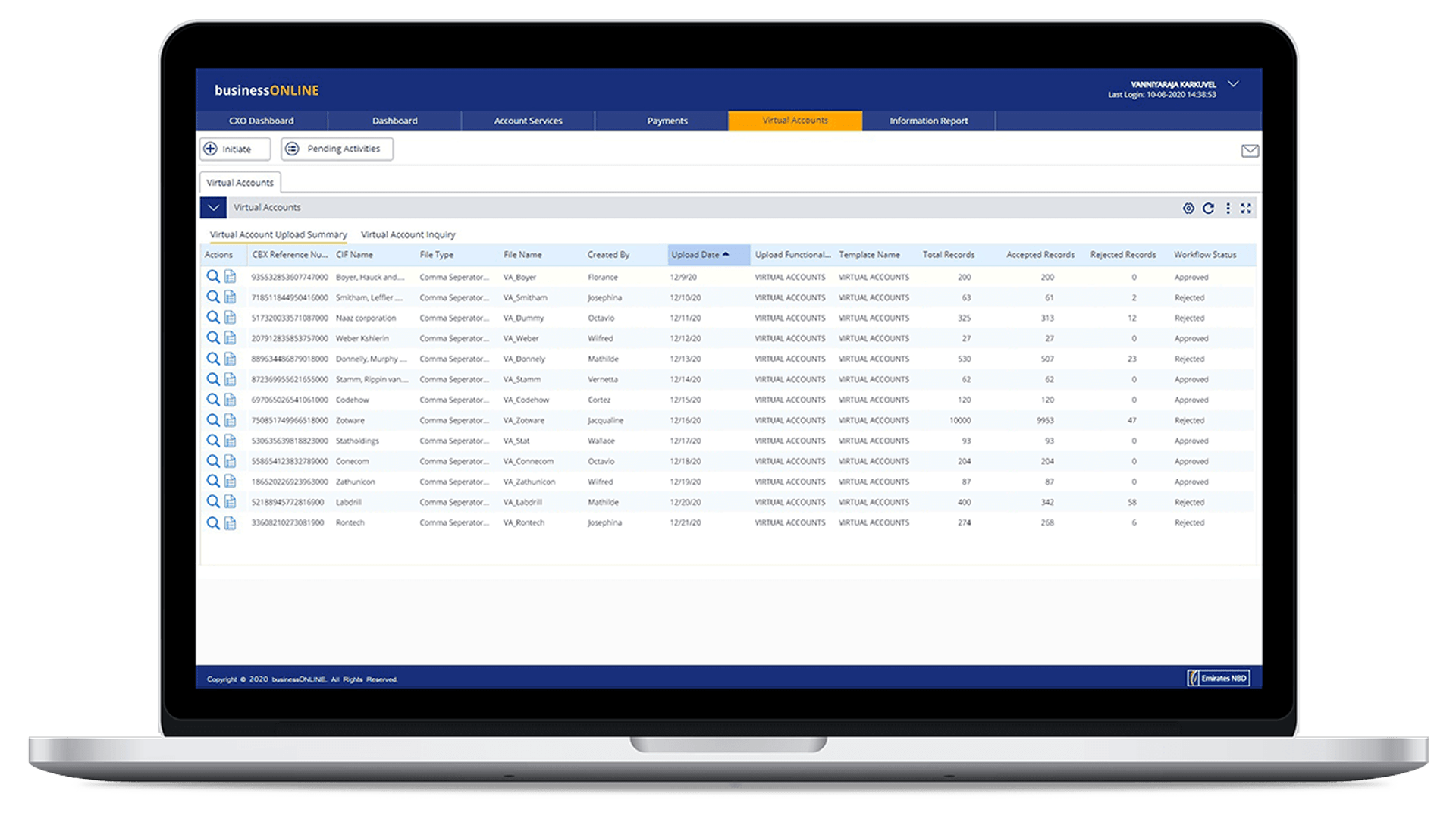Open user profile dropdown arrow
Viewport: 1456px width, 819px height.
[x=1233, y=84]
